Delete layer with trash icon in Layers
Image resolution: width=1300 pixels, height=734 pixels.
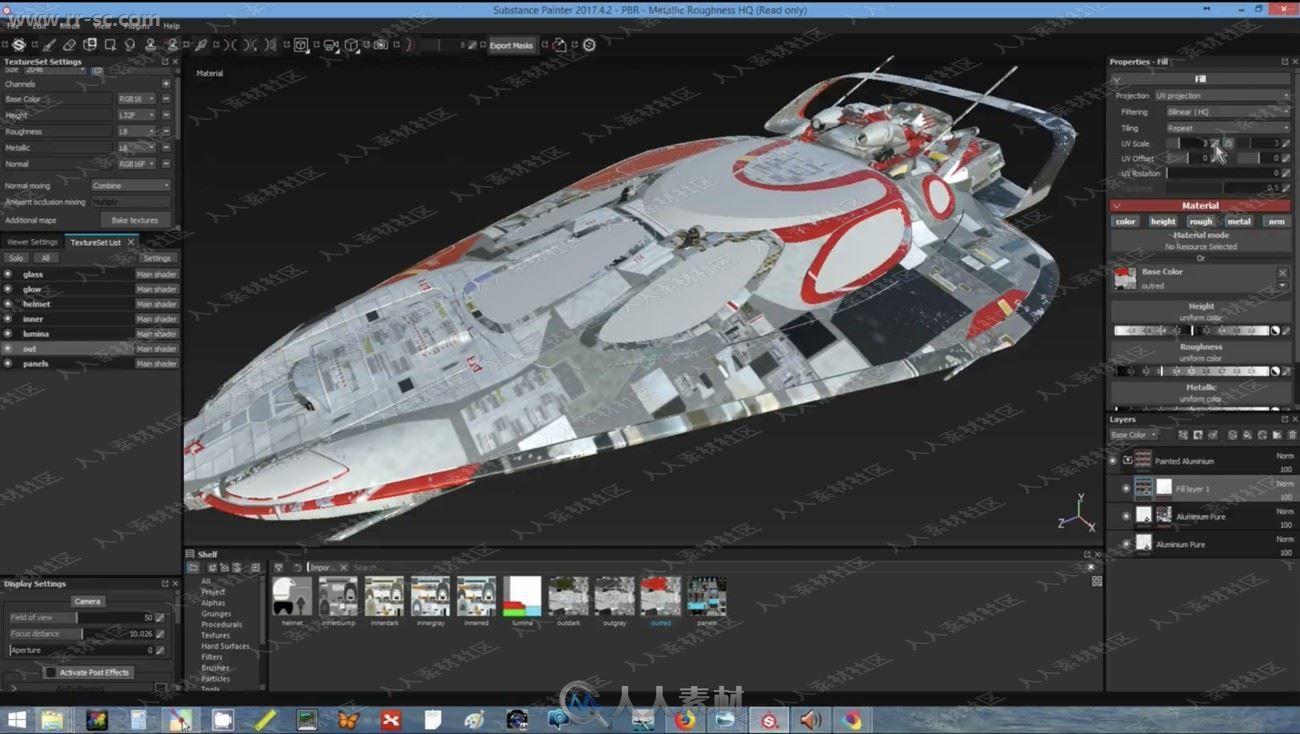click(x=1292, y=435)
